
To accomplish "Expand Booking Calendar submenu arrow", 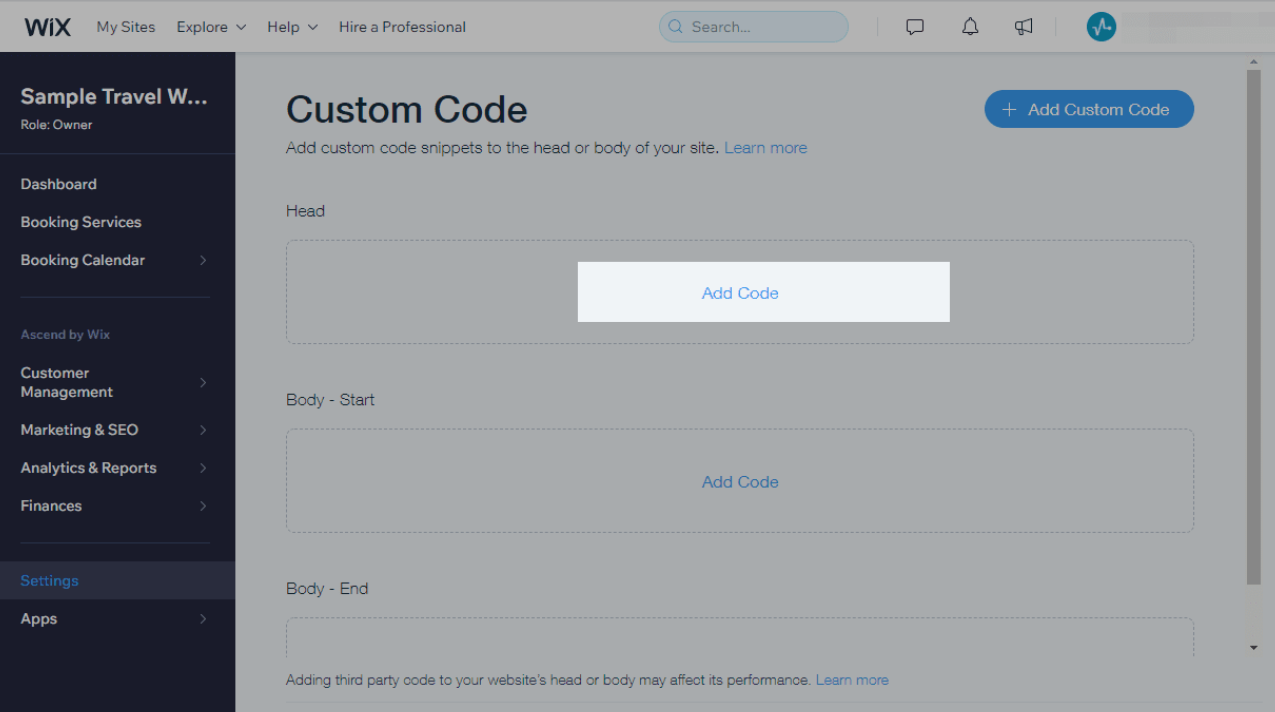I will click(203, 260).
